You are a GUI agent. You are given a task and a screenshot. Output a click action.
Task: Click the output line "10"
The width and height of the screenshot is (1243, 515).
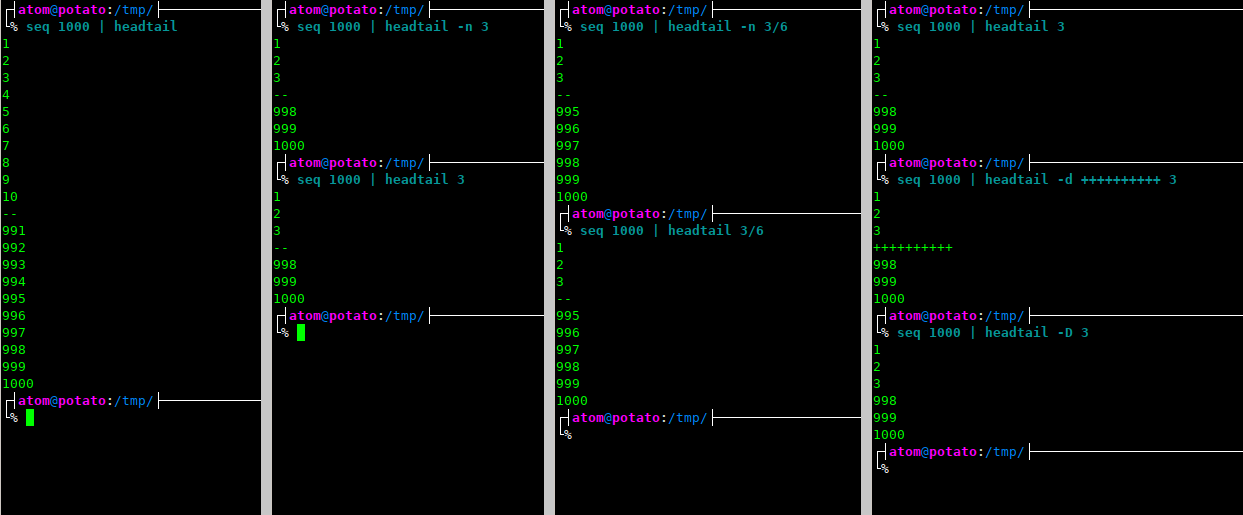click(x=10, y=197)
